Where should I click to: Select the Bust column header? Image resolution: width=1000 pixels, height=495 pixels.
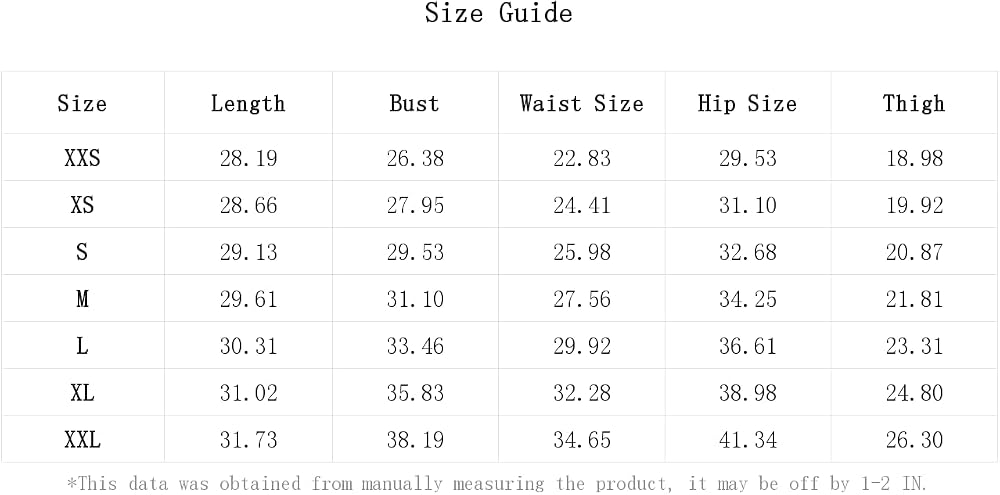pyautogui.click(x=415, y=103)
